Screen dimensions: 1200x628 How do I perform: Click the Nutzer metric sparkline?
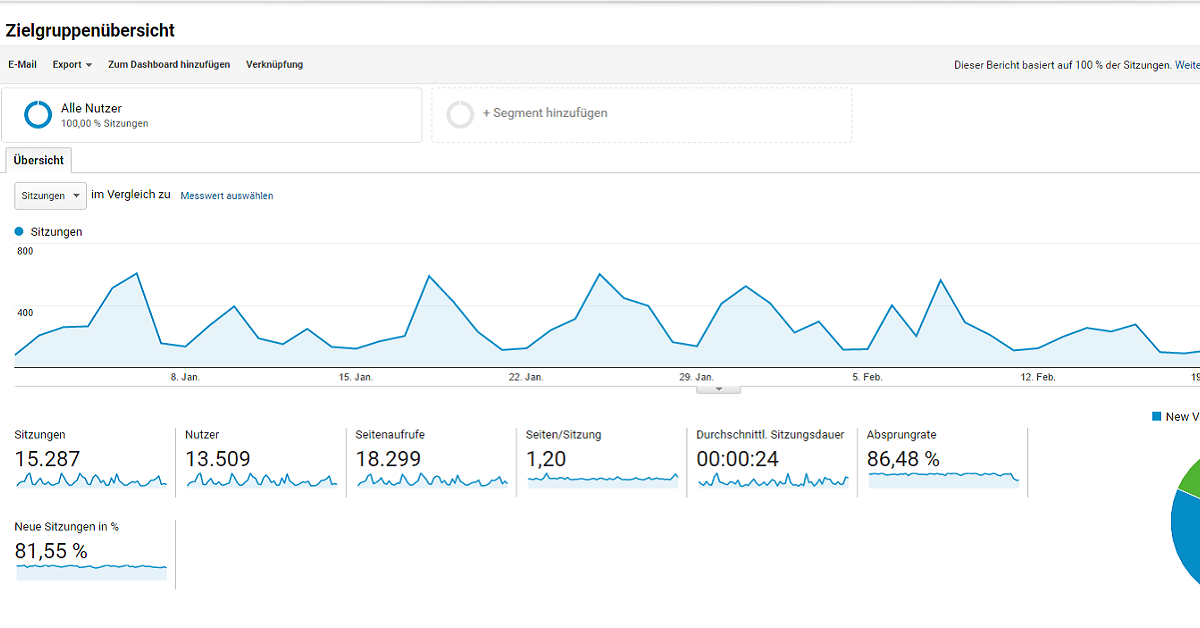(x=258, y=480)
